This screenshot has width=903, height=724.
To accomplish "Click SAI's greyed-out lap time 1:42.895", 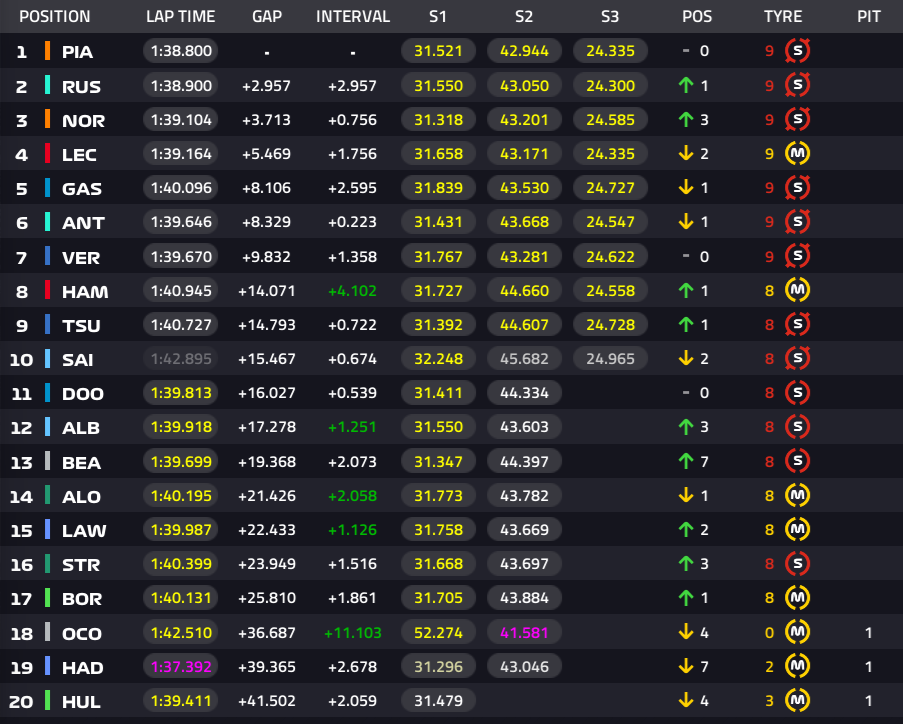I will tap(182, 359).
